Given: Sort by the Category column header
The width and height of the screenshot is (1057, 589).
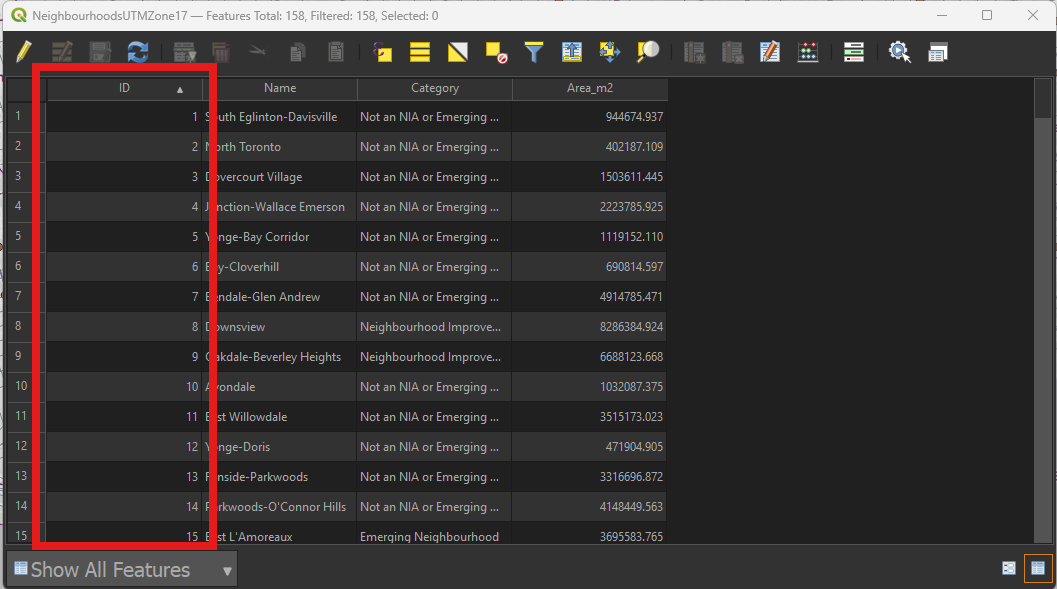Looking at the screenshot, I should (435, 88).
